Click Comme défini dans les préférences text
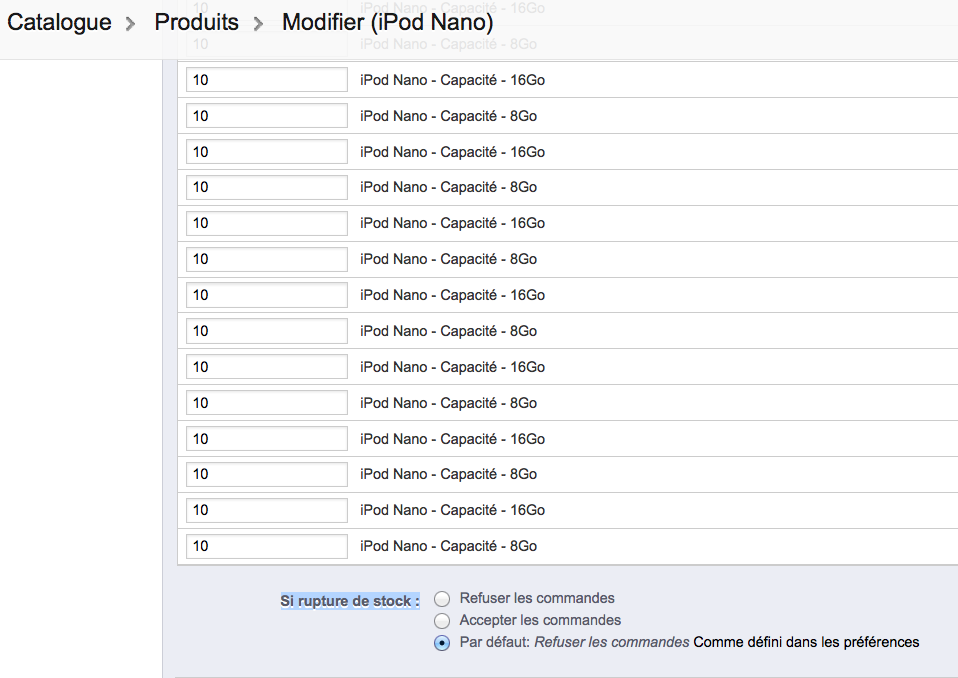The height and width of the screenshot is (678, 958). click(806, 642)
